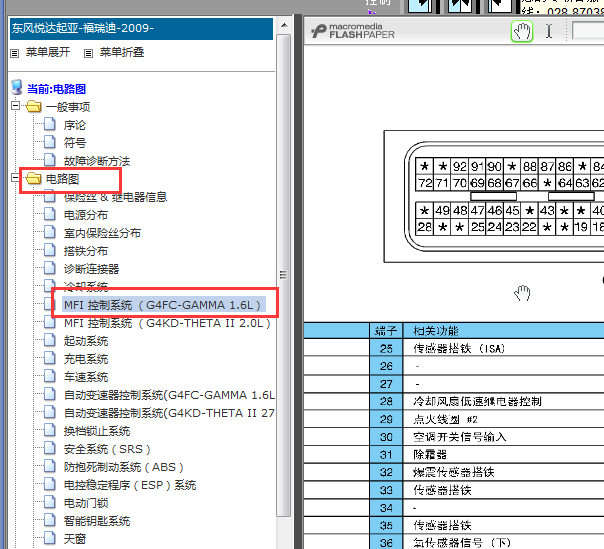
Task: Open the 智能钥匙系统 diagram
Action: coord(97,521)
